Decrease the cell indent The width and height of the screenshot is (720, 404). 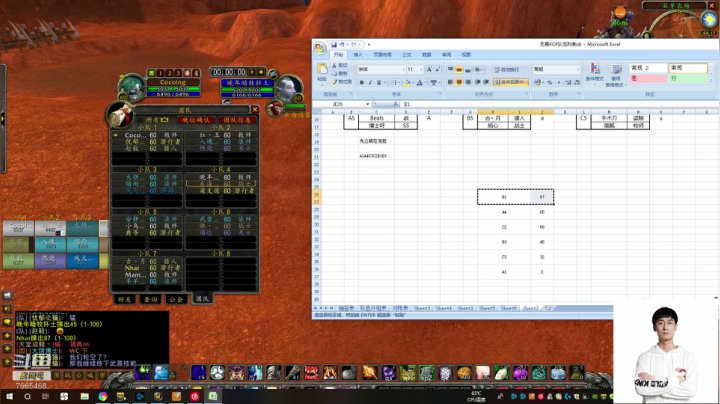(x=478, y=82)
